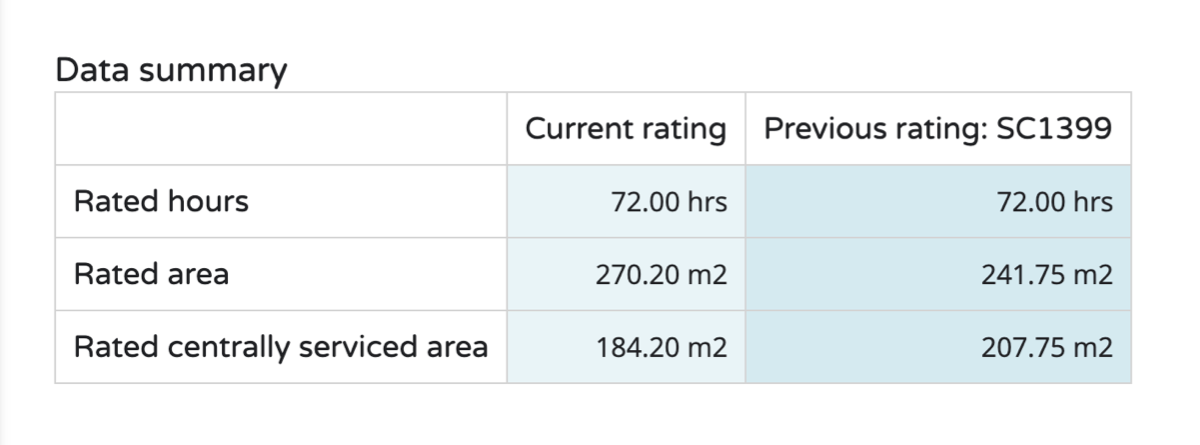This screenshot has width=1200, height=445.
Task: Select the Rated centrally serviced area label
Action: (x=281, y=347)
